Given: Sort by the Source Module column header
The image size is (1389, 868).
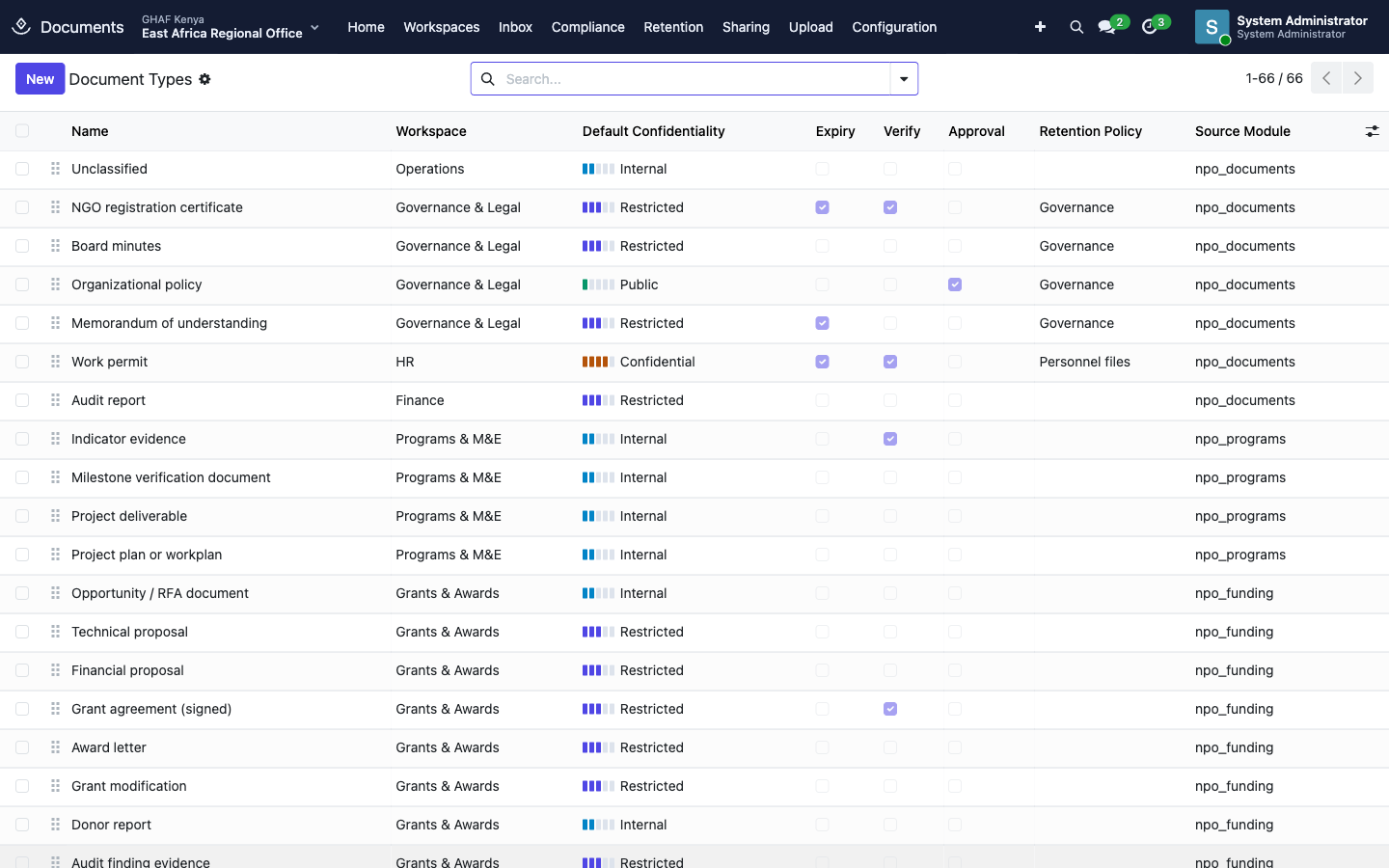Looking at the screenshot, I should [1242, 131].
